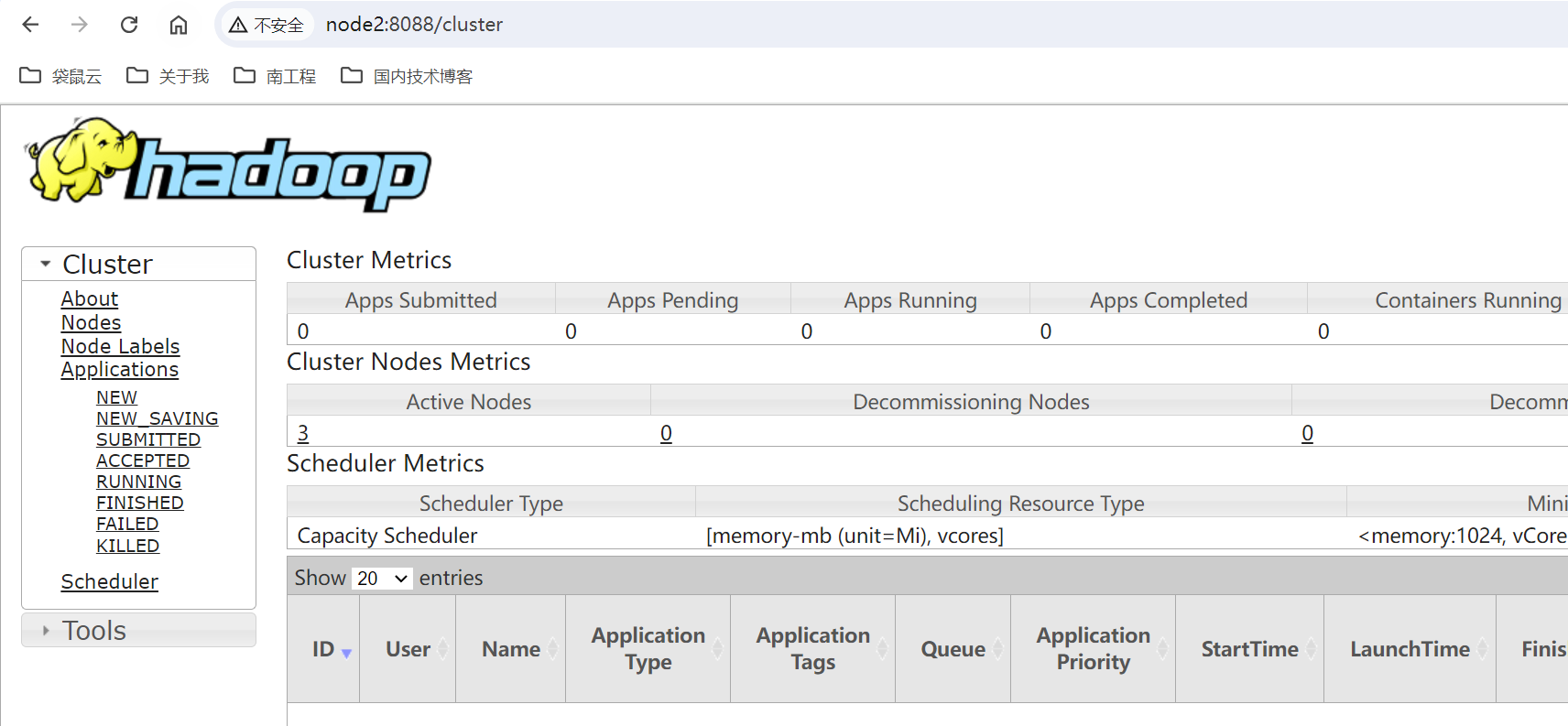Filter applications by SUBMITTED state
The width and height of the screenshot is (1568, 726).
point(148,439)
